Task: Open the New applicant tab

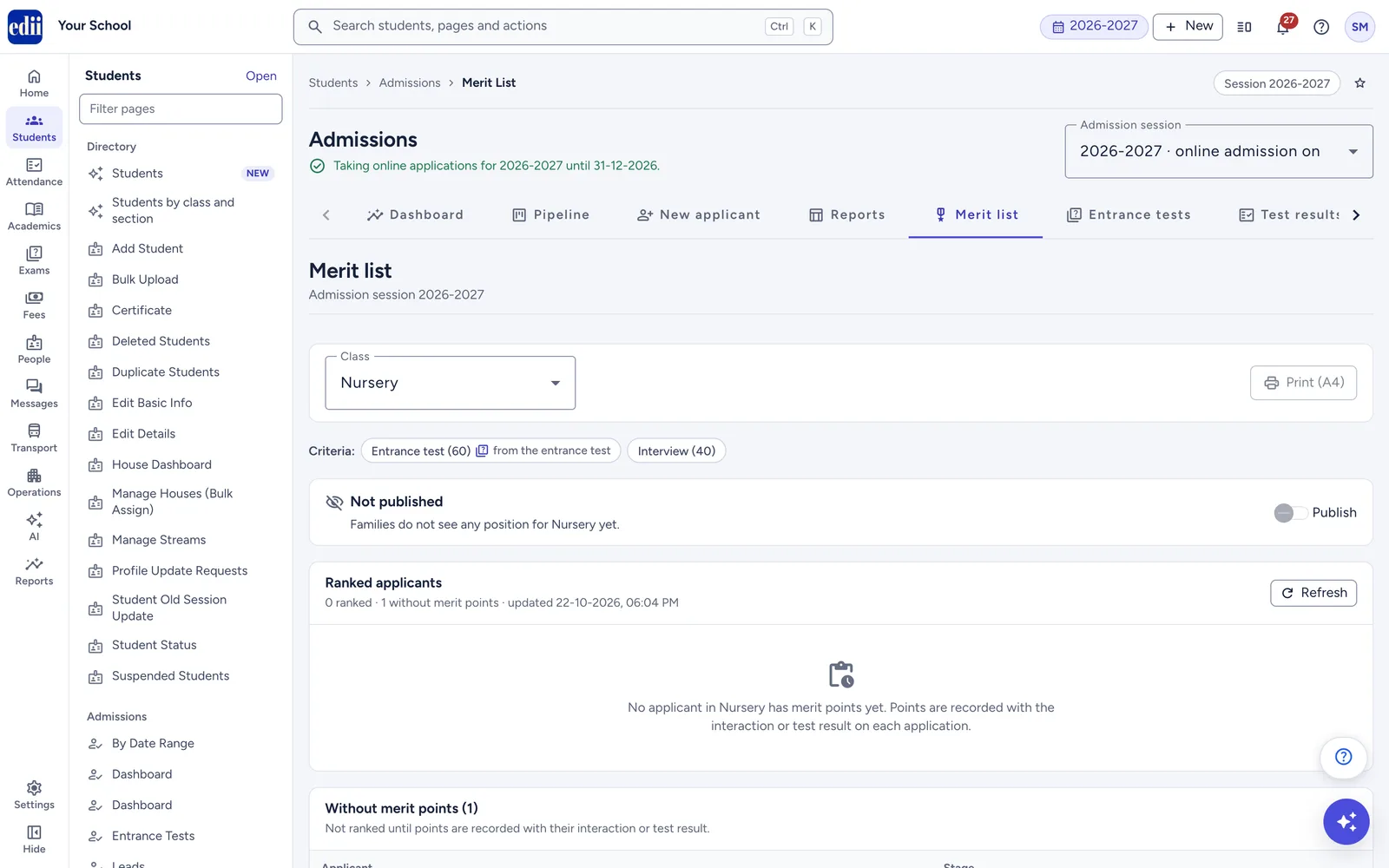Action: click(699, 215)
